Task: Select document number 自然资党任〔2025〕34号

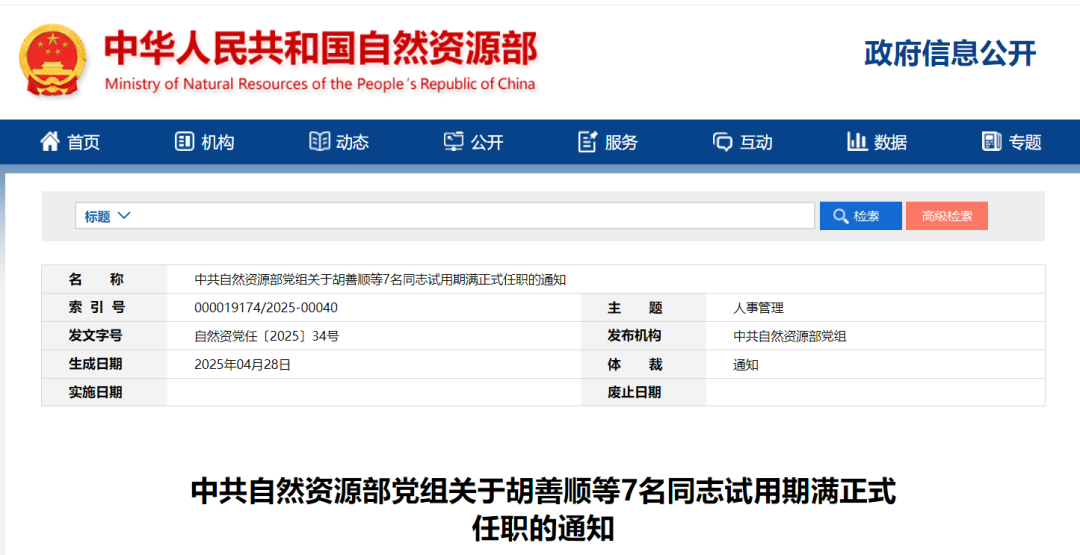Action: click(x=267, y=336)
